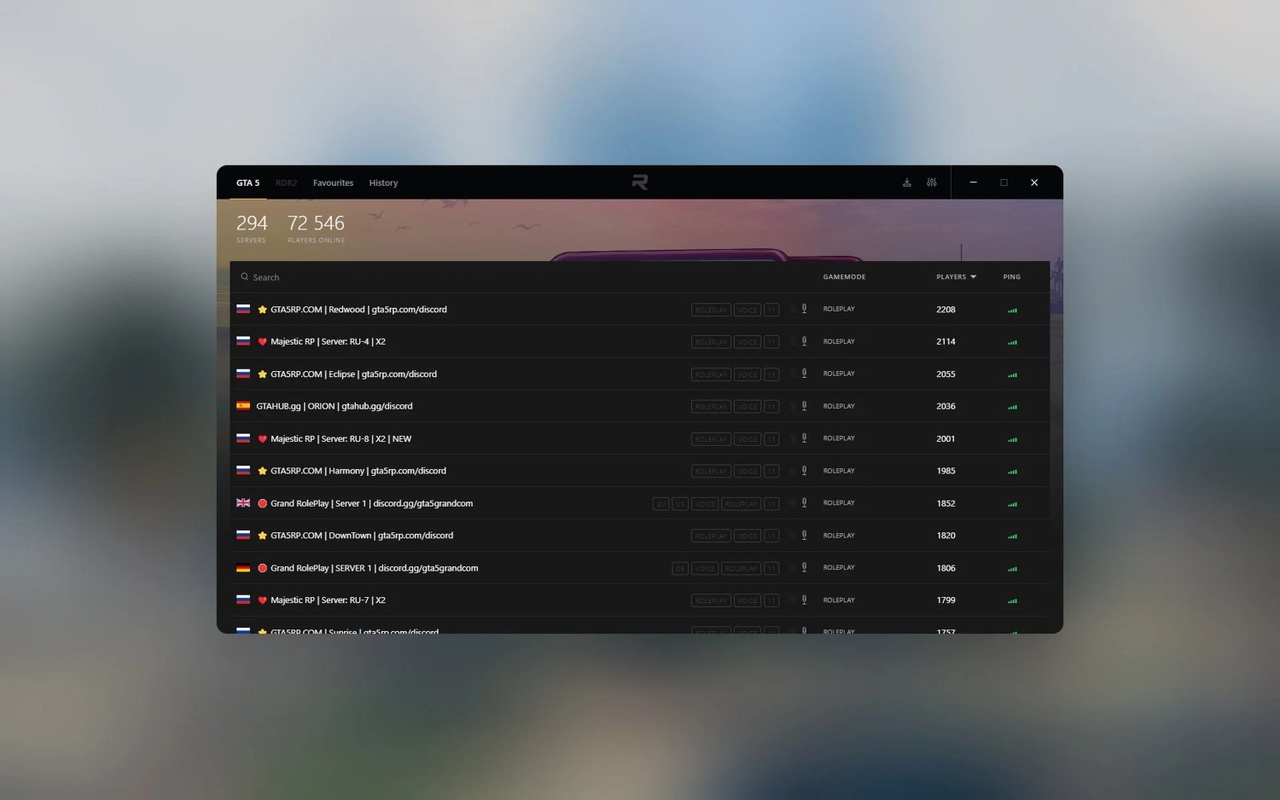The height and width of the screenshot is (800, 1280).
Task: Click DE tag on Grand RolePlay SERVER 1 row
Action: (x=680, y=568)
